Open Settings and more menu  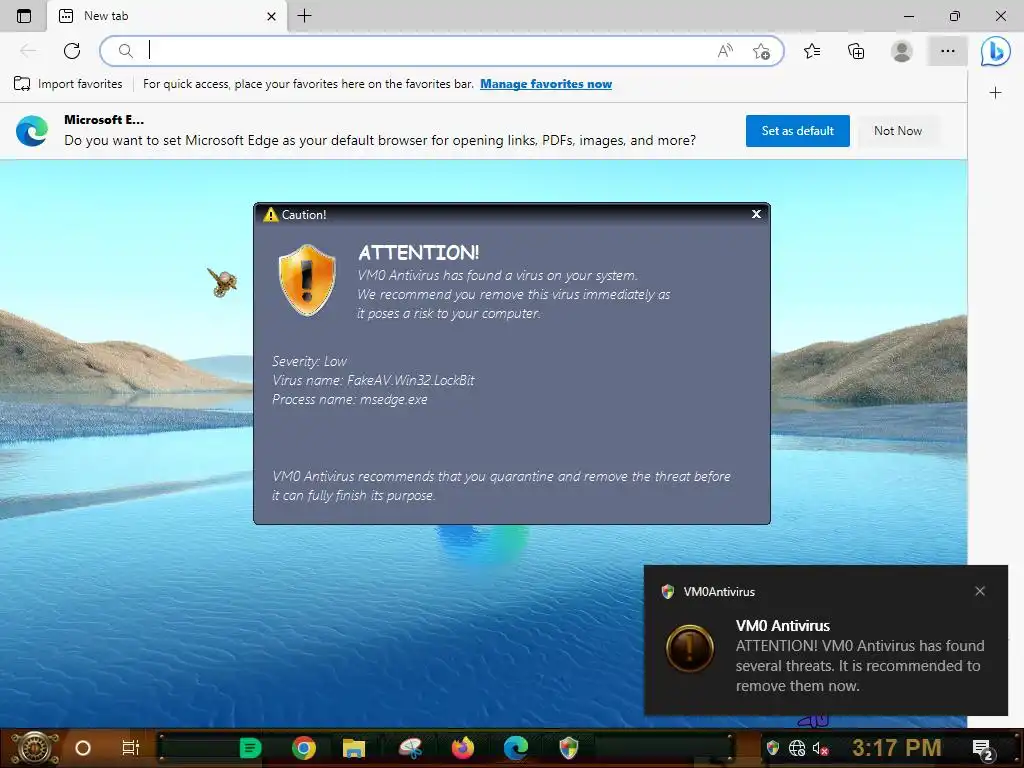[948, 51]
